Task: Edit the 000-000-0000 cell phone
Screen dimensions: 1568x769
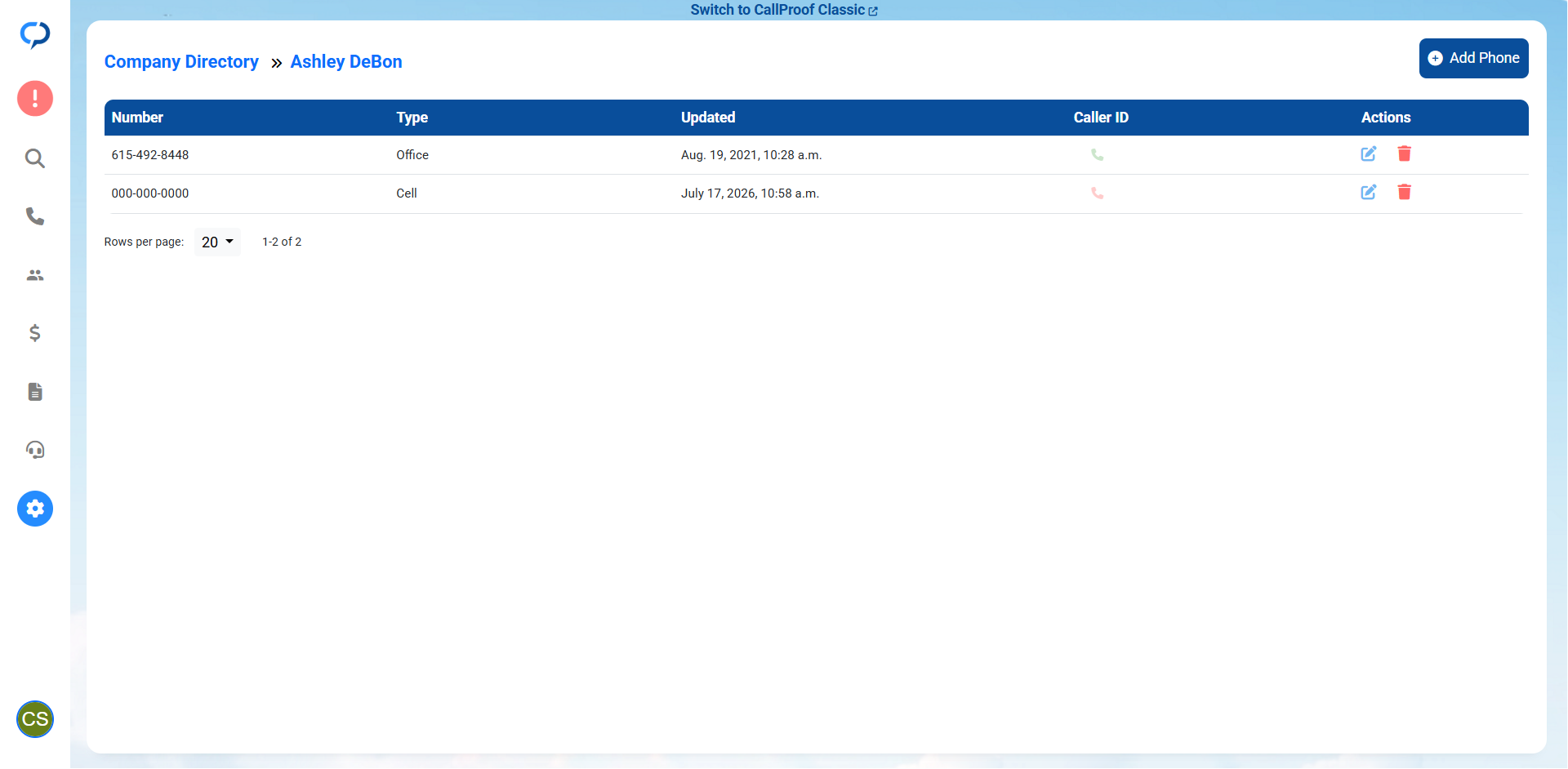Action: [x=1369, y=192]
